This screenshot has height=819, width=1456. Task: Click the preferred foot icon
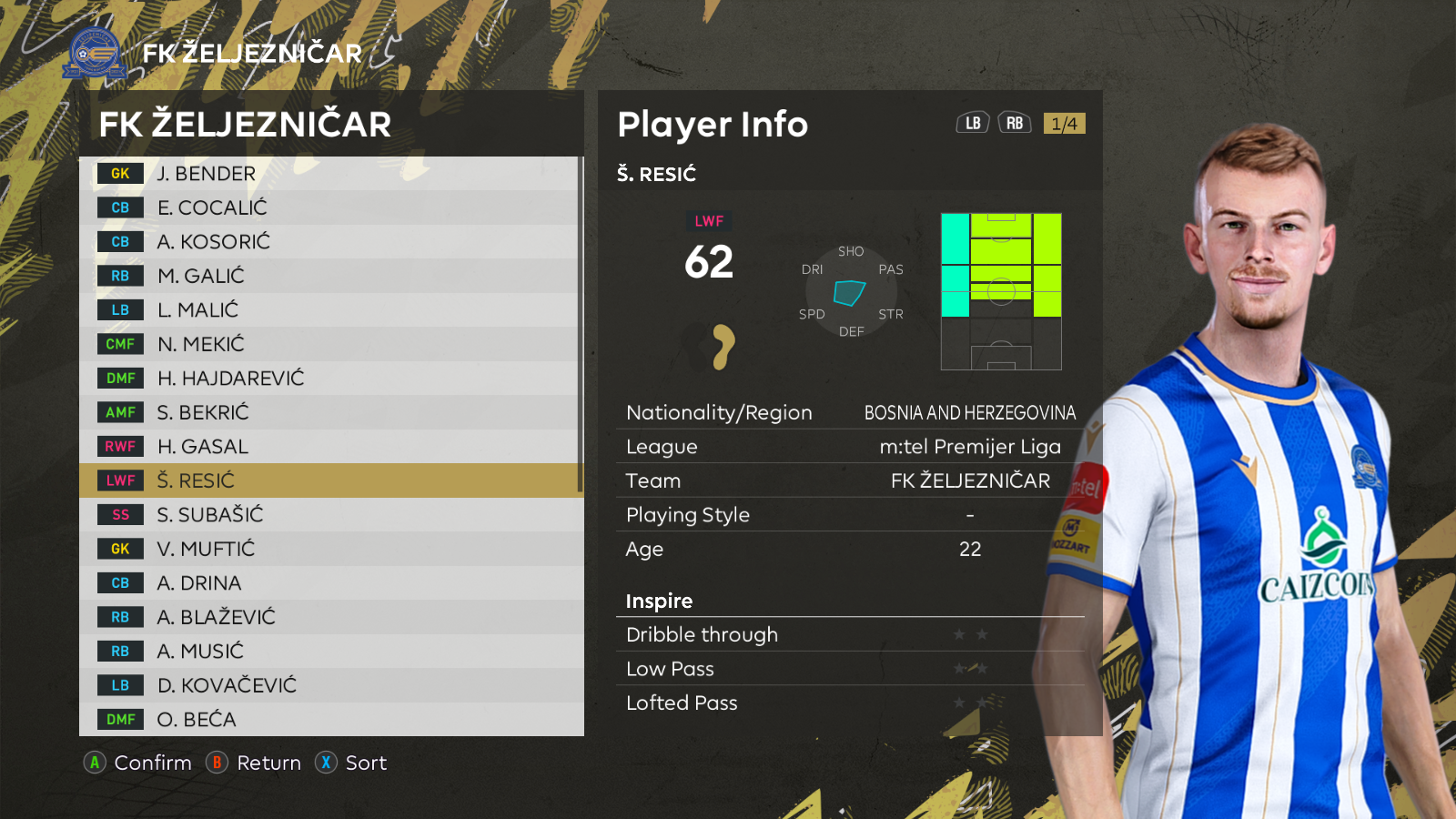pos(723,347)
